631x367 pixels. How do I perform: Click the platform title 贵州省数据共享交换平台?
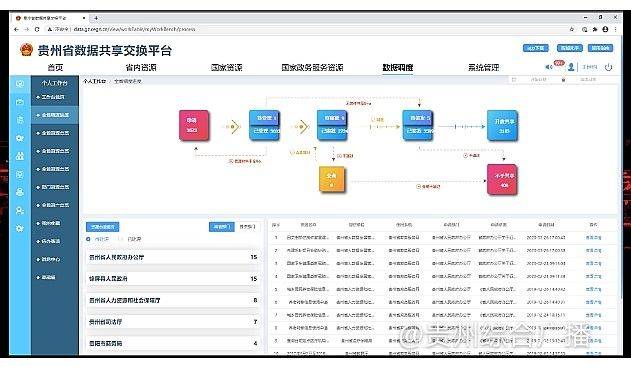(x=105, y=50)
